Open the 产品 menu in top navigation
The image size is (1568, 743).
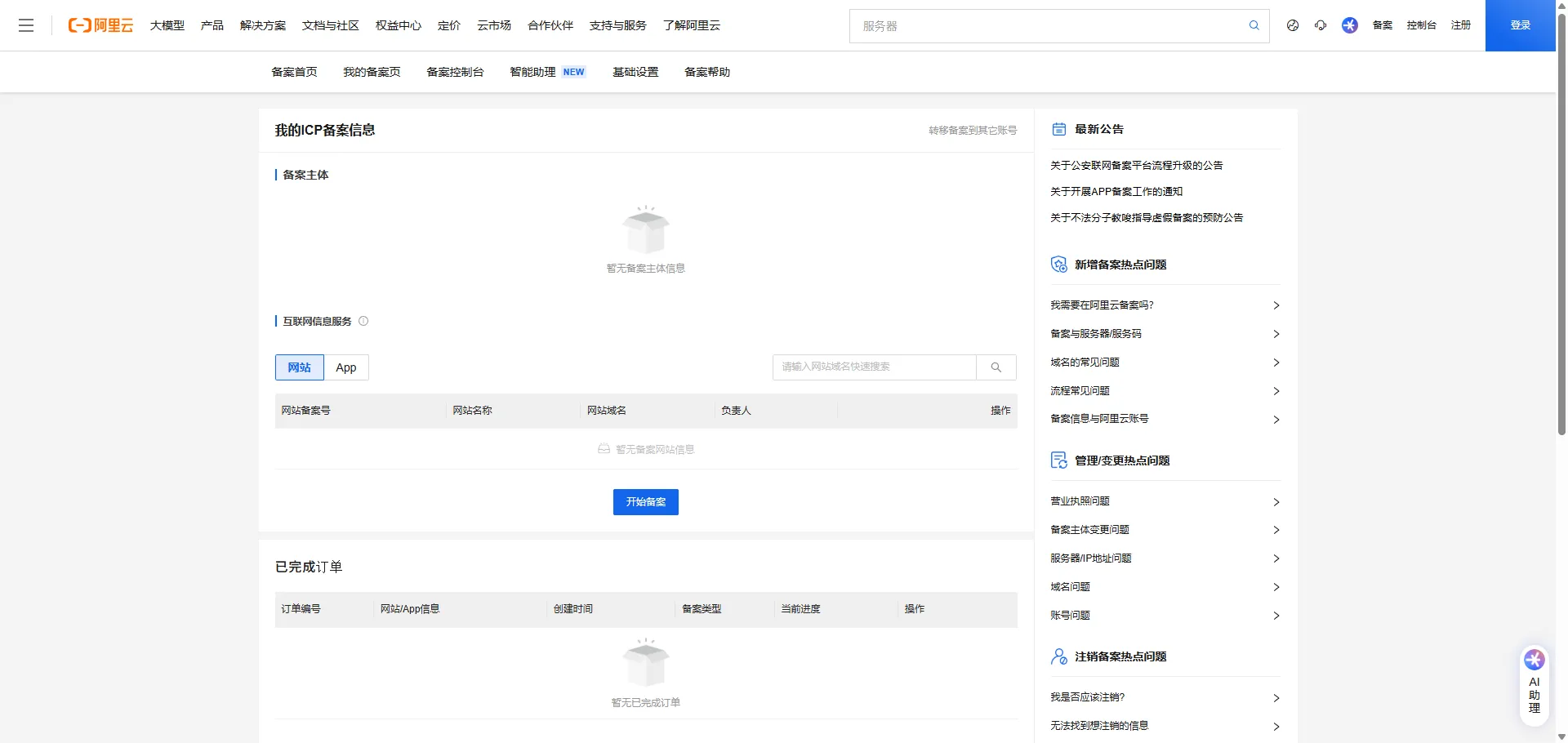[x=212, y=25]
